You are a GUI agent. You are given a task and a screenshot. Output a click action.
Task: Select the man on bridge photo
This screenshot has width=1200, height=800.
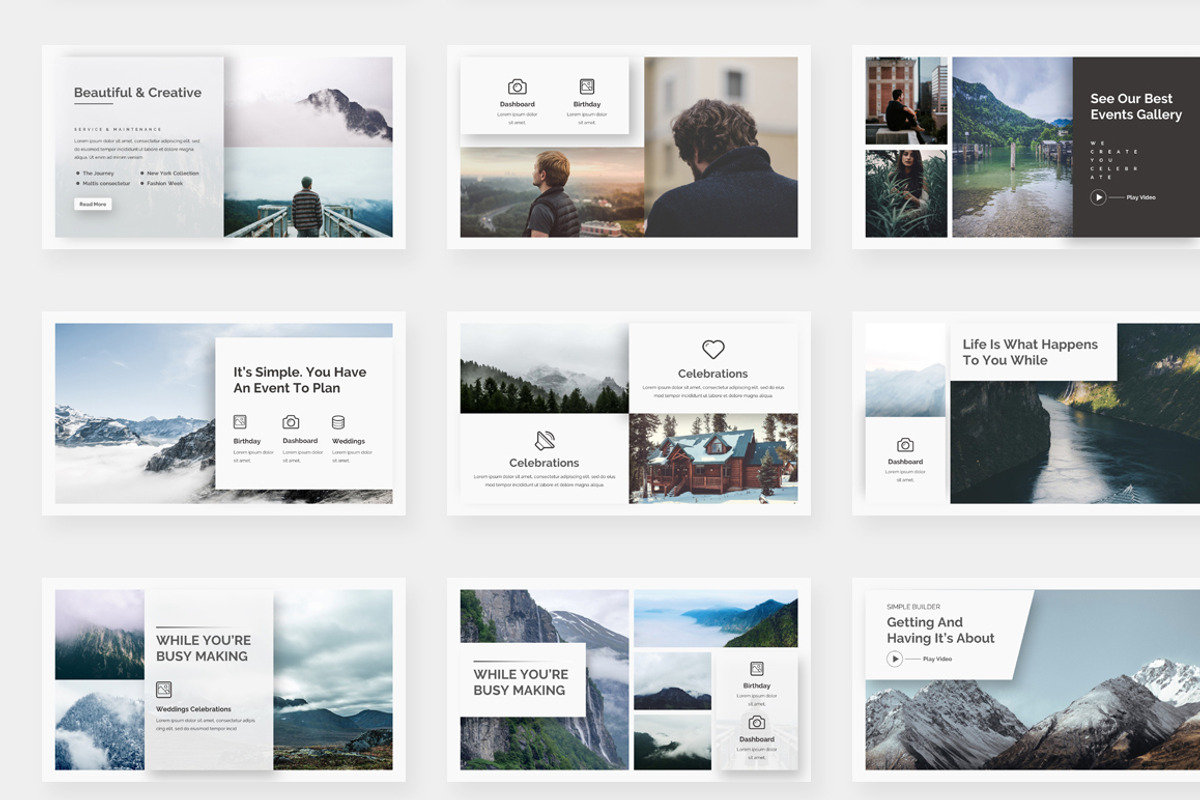pos(308,192)
